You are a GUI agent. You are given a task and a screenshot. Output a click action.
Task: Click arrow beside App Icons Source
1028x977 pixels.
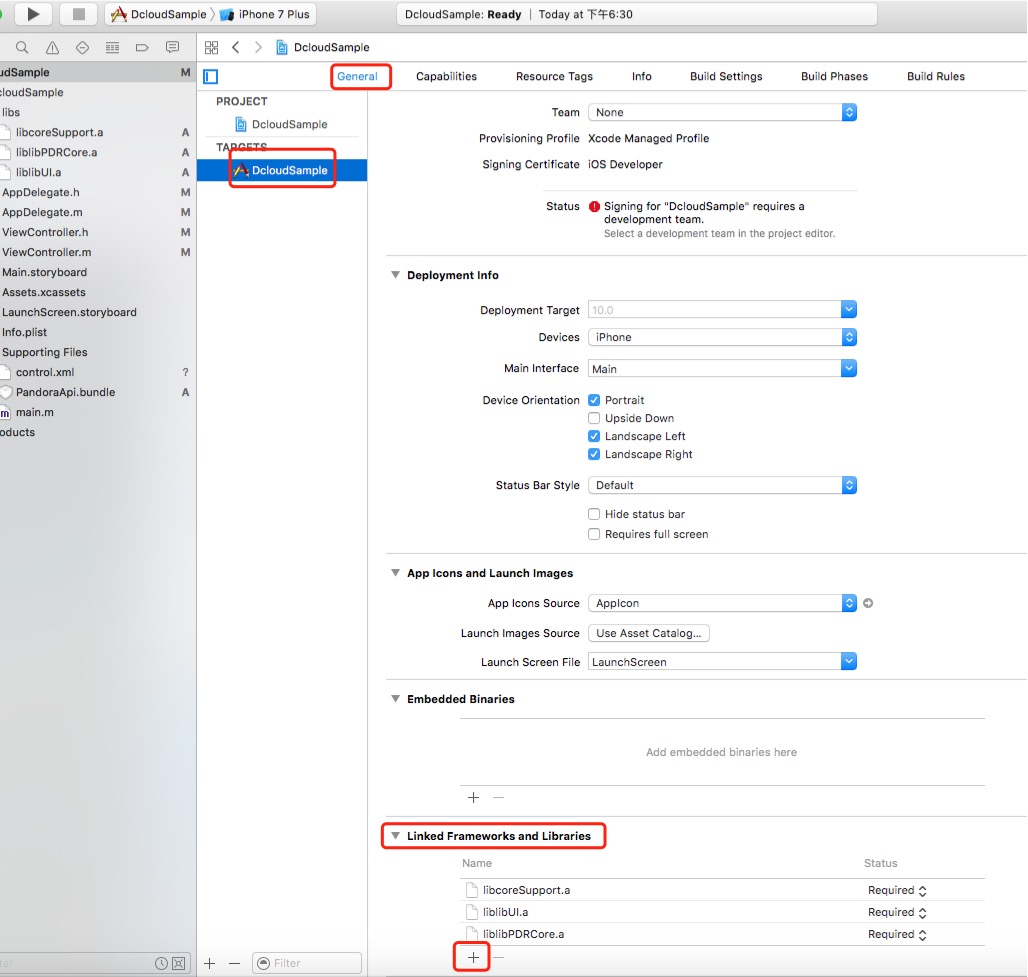[868, 603]
